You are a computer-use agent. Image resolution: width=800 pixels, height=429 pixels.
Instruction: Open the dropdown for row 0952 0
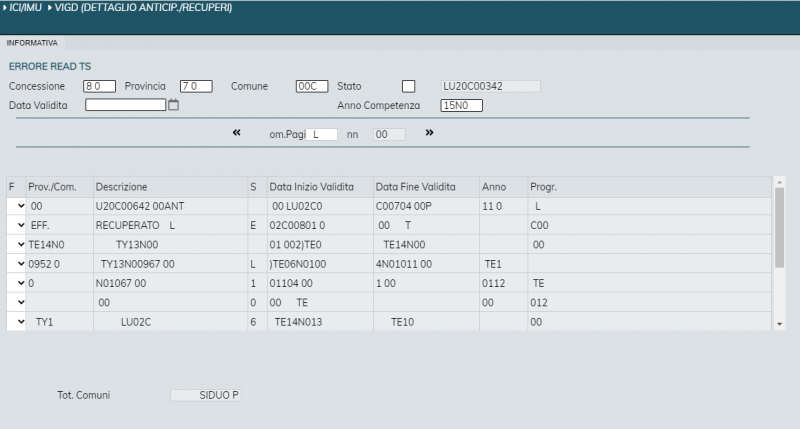pyautogui.click(x=19, y=264)
